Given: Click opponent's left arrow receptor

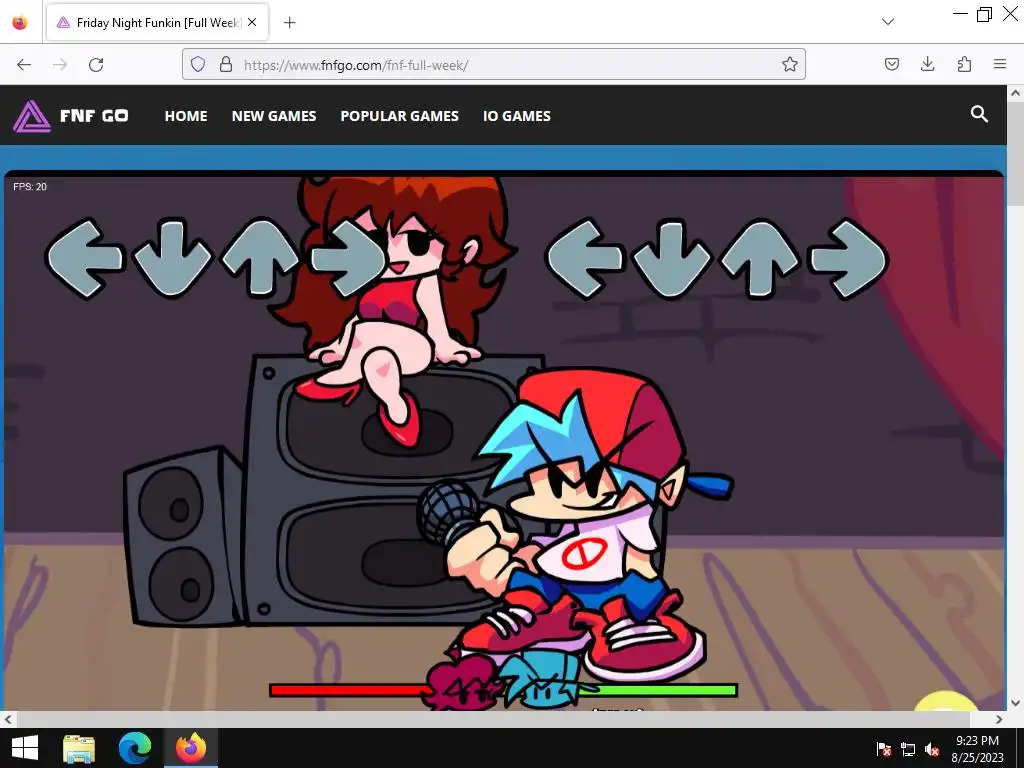Looking at the screenshot, I should (84, 259).
